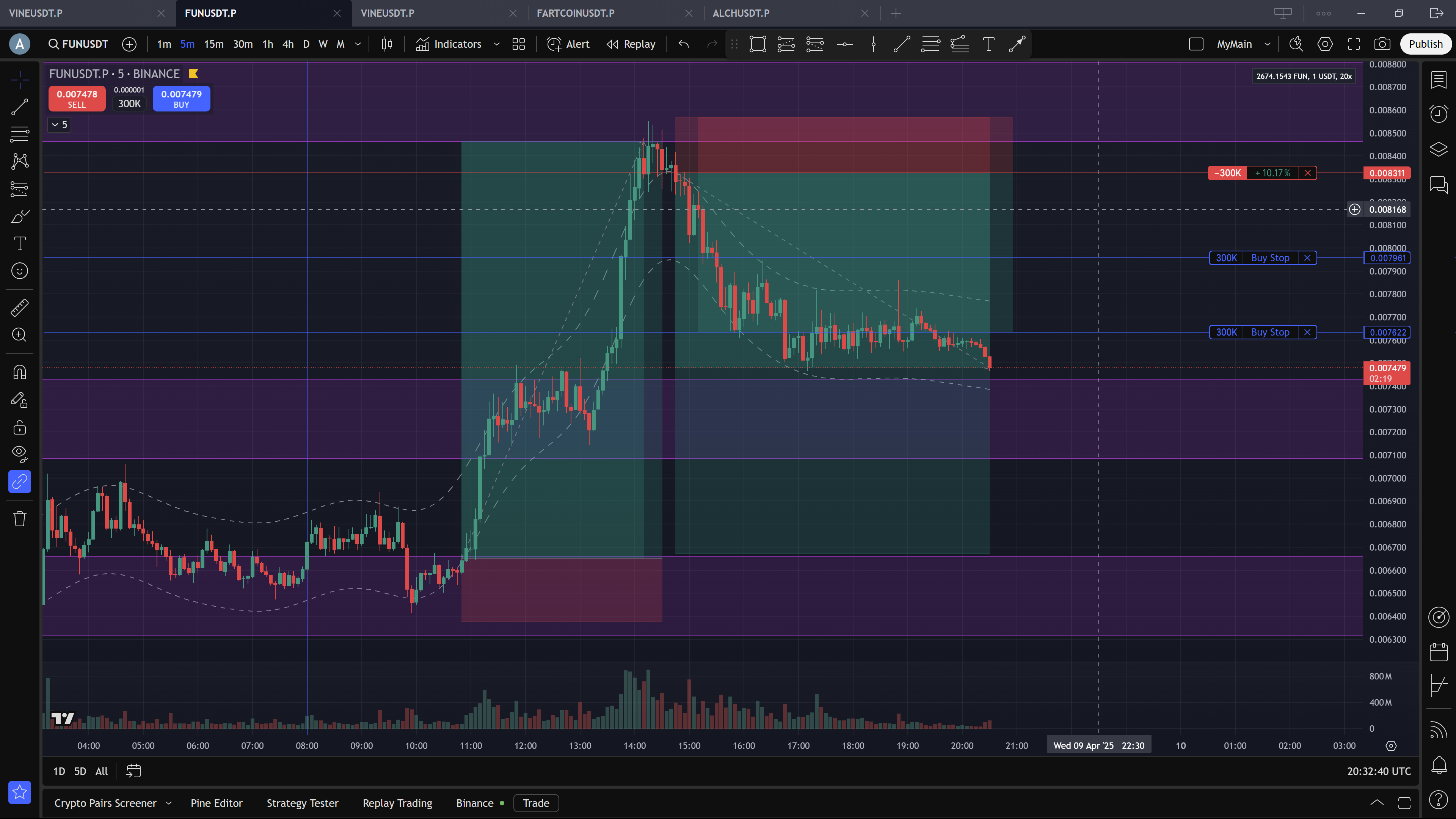Toggle hide all drawings eye icon
1456x819 pixels.
click(x=19, y=453)
